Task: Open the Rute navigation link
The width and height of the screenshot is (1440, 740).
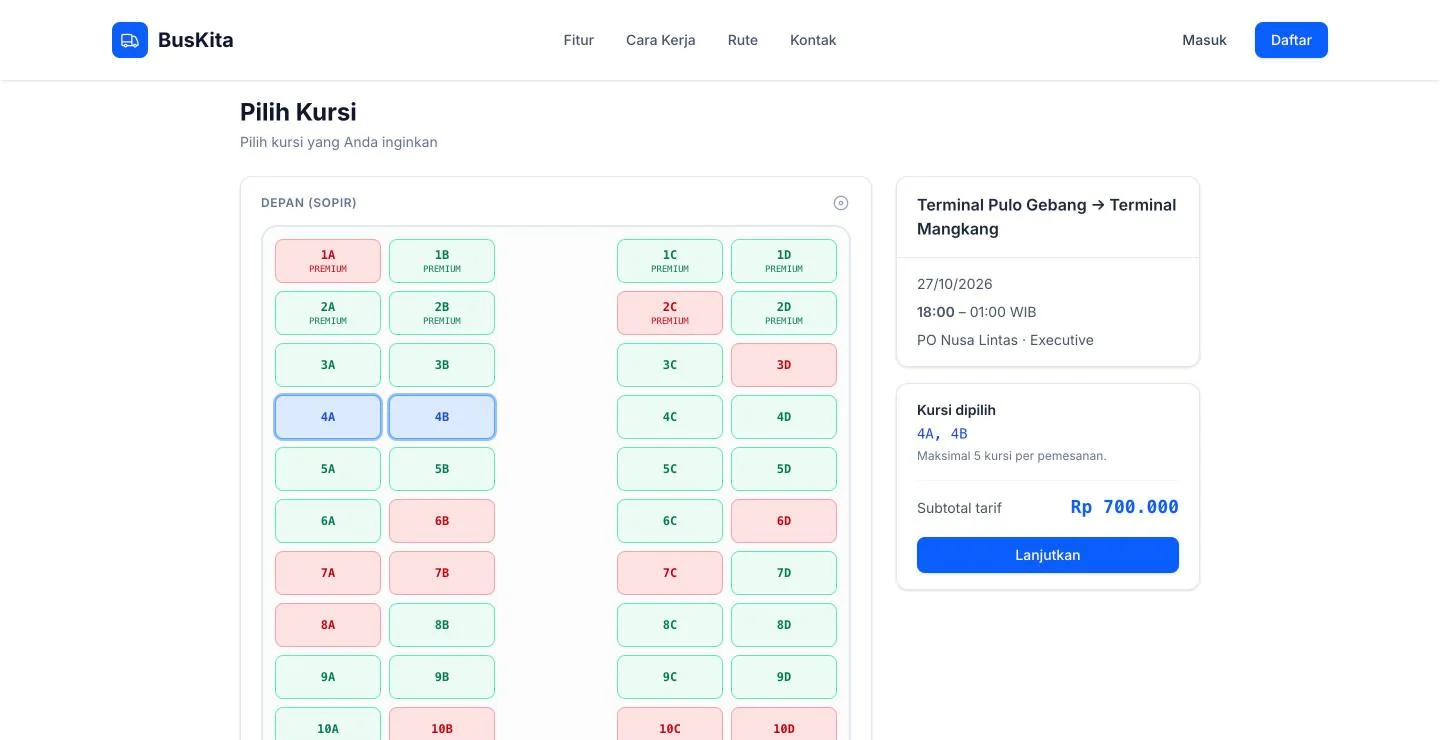Action: [743, 40]
